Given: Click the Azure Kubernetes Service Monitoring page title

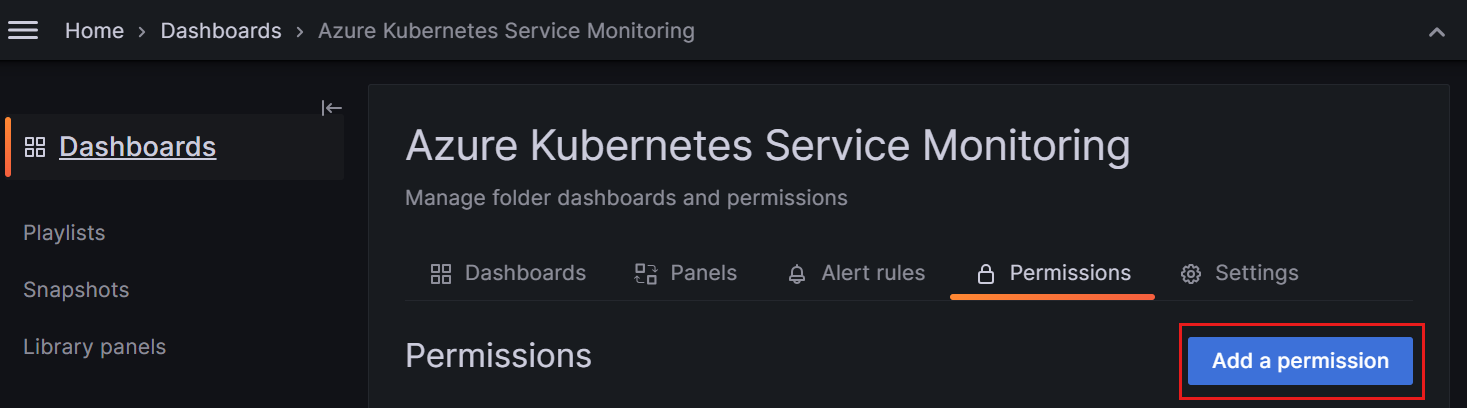Looking at the screenshot, I should (768, 146).
